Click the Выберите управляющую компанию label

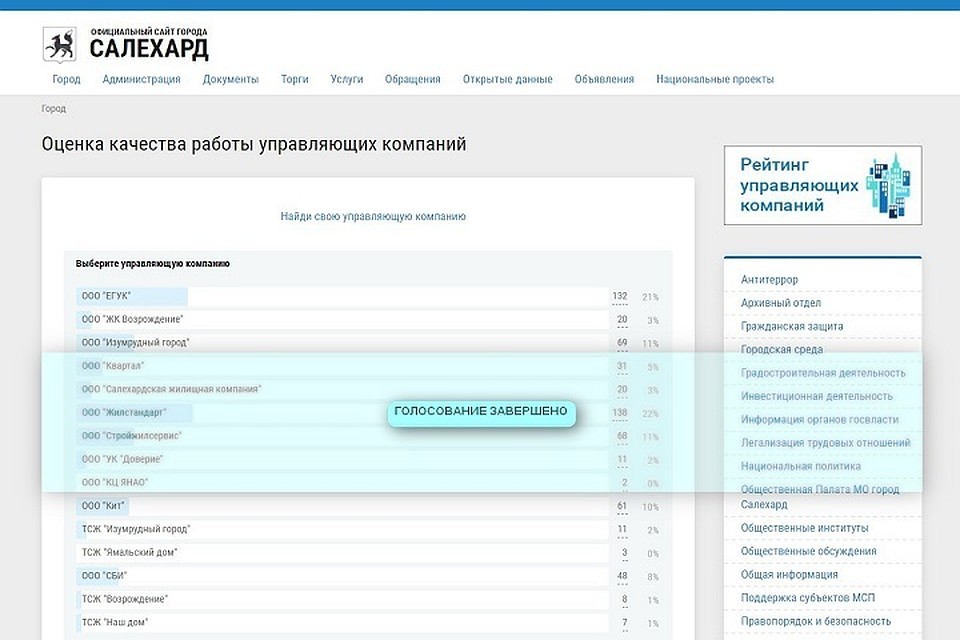[x=152, y=263]
